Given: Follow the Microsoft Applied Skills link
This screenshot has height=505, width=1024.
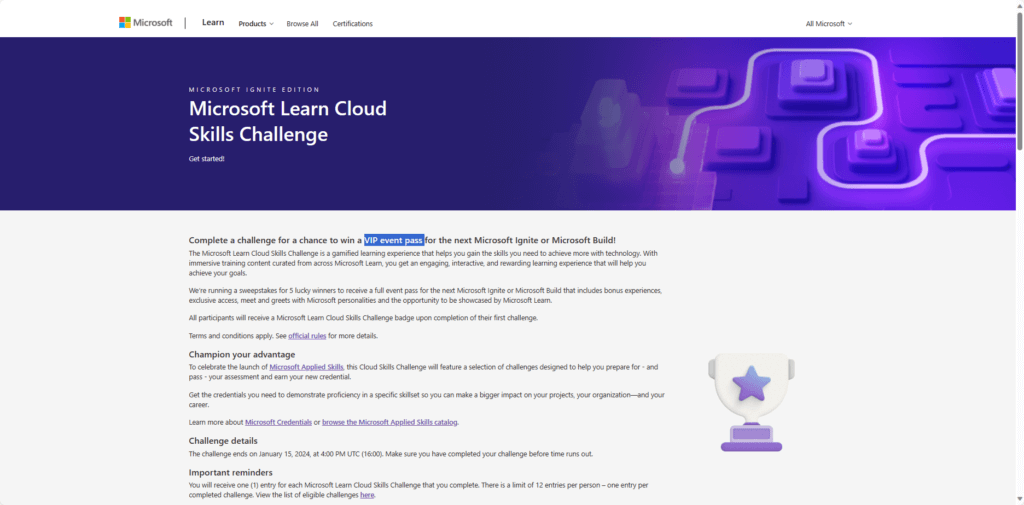Looking at the screenshot, I should coord(306,368).
